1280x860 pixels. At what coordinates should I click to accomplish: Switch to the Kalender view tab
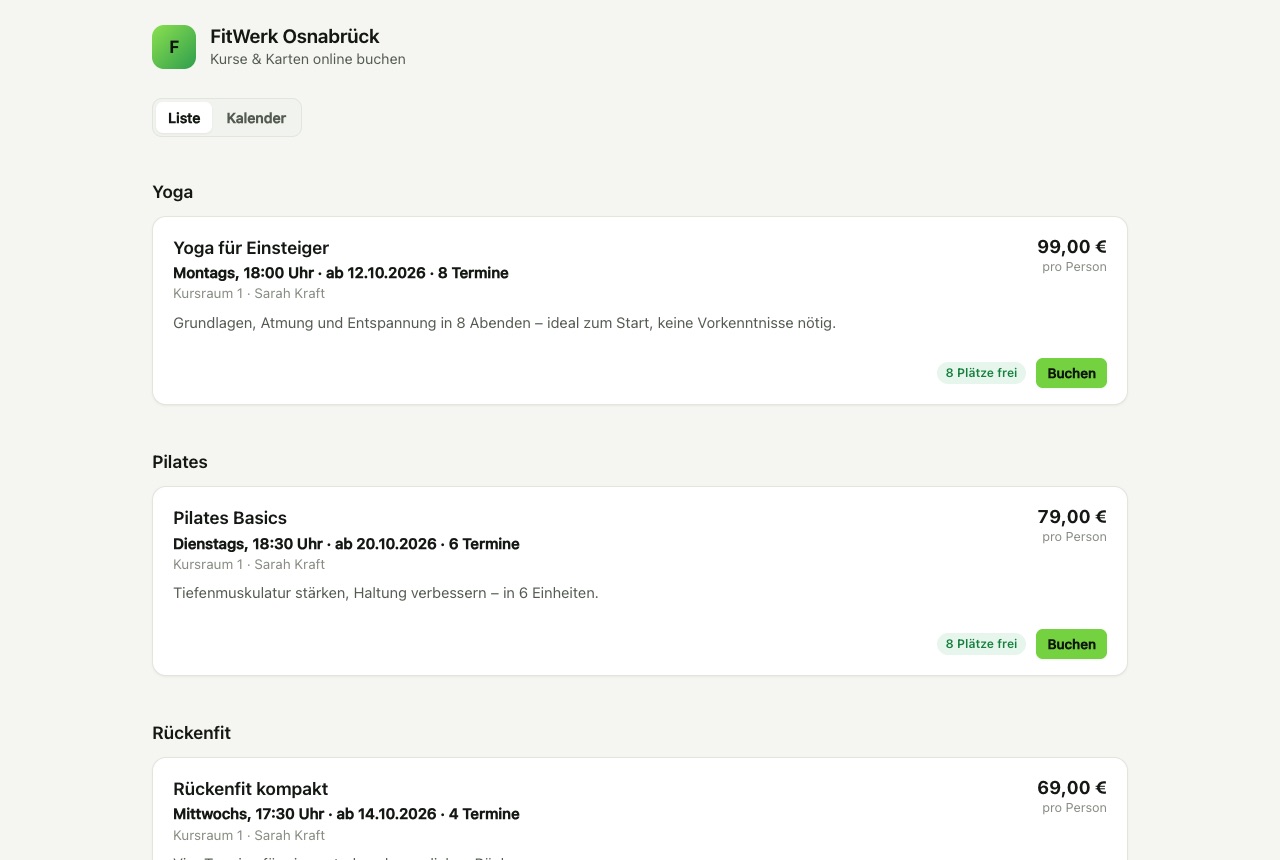[x=256, y=118]
